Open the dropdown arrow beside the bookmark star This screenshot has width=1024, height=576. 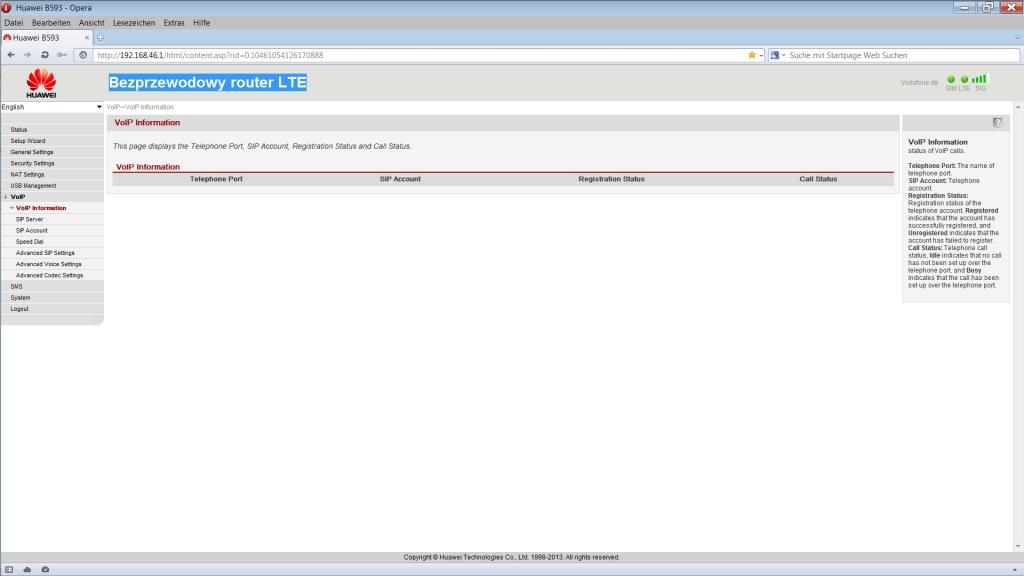pos(761,56)
